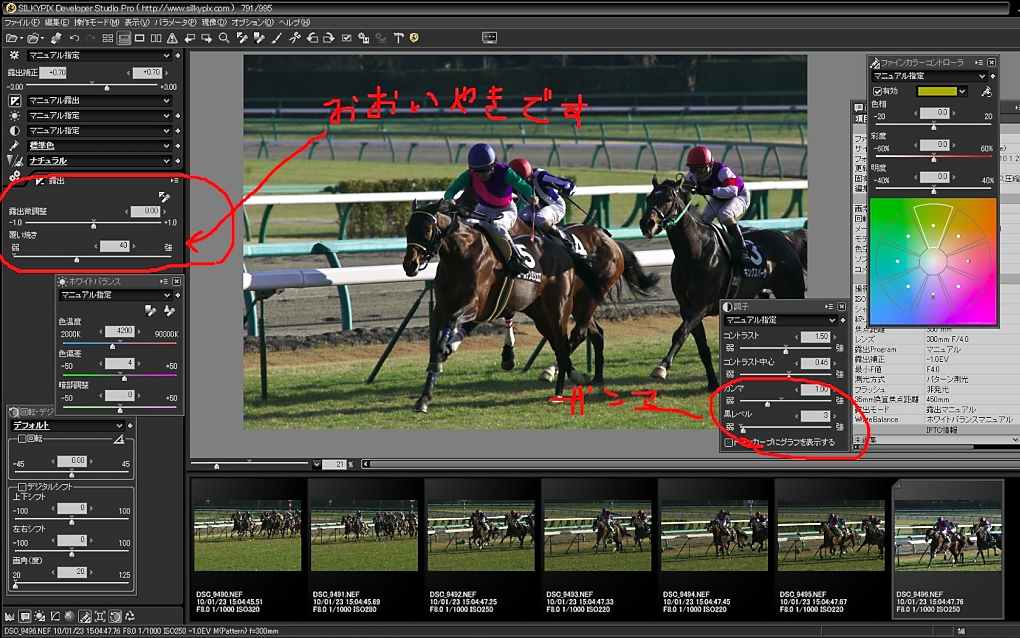Open the デフォルト dropdown in rotation panel
This screenshot has width=1020, height=638.
click(x=68, y=425)
